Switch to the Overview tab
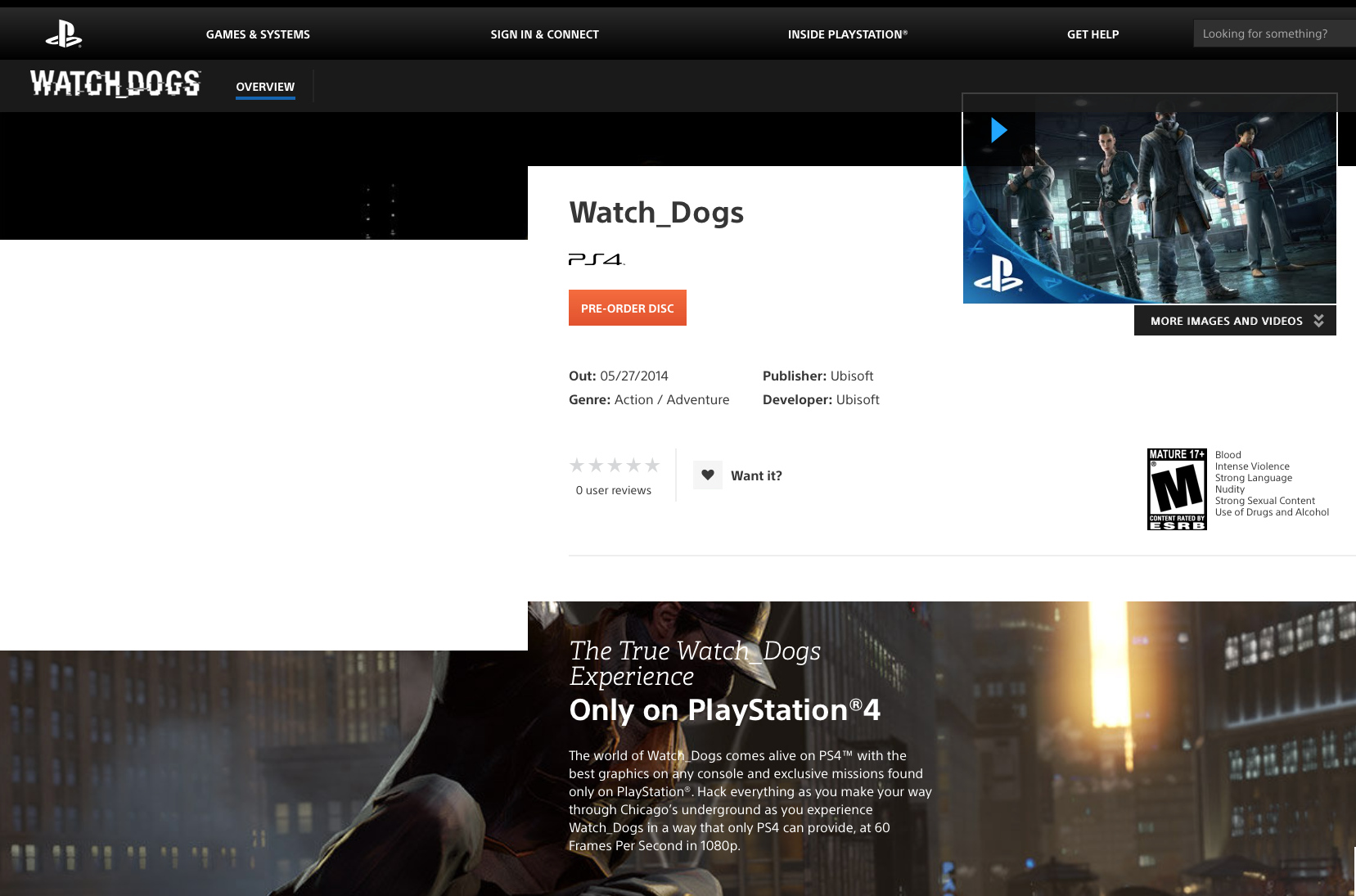Viewport: 1356px width, 896px height. tap(265, 87)
